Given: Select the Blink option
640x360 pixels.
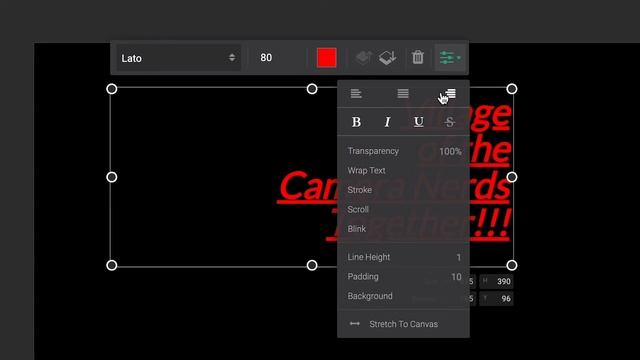Looking at the screenshot, I should [x=356, y=229].
